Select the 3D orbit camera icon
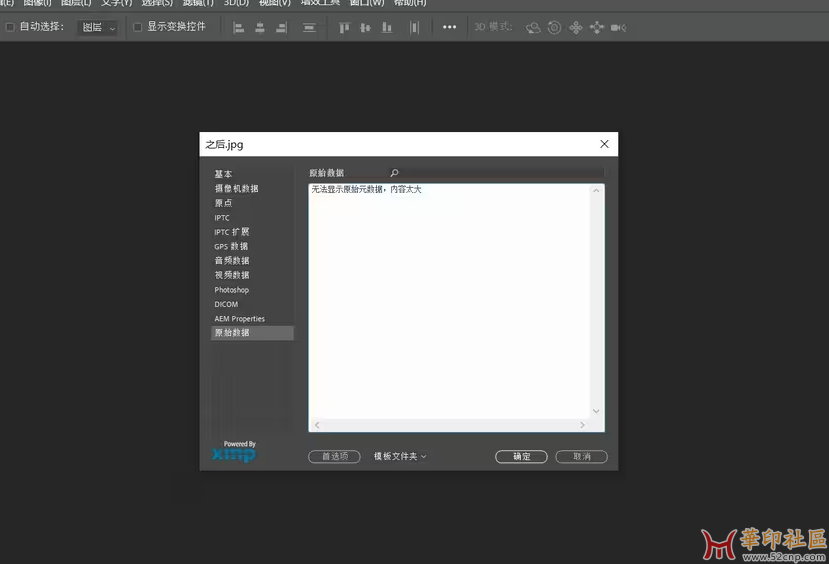 pyautogui.click(x=533, y=27)
